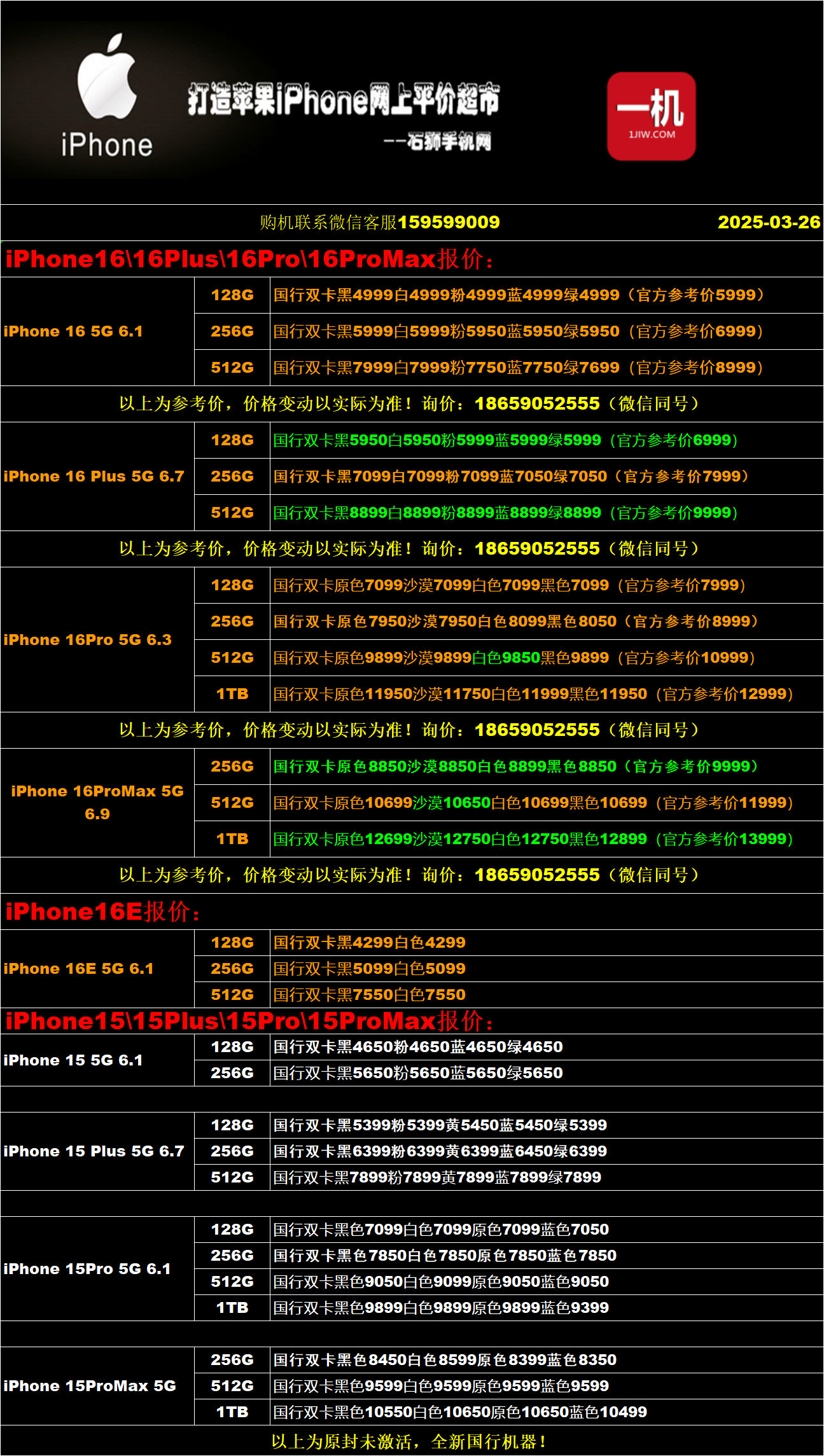
Task: Click the 16E row 黑7550白色7550
Action: pyautogui.click(x=547, y=995)
